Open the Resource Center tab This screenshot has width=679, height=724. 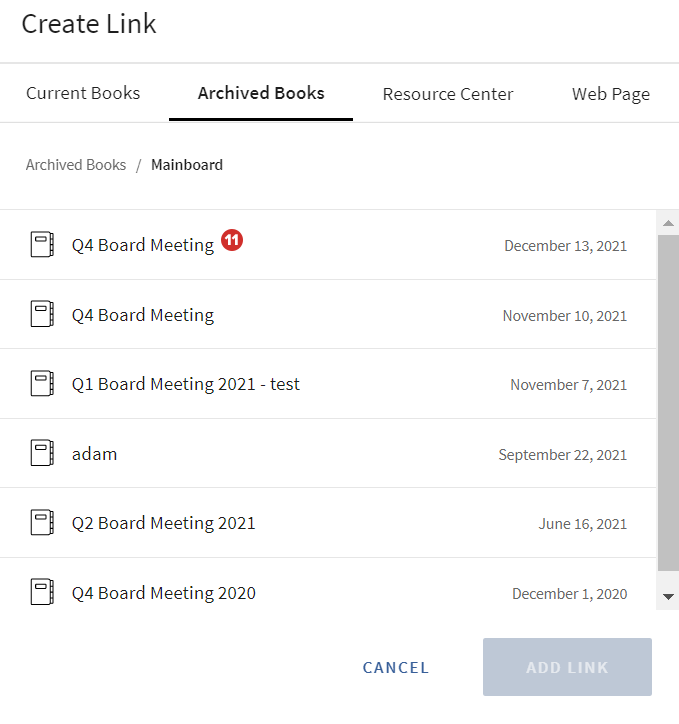click(448, 95)
